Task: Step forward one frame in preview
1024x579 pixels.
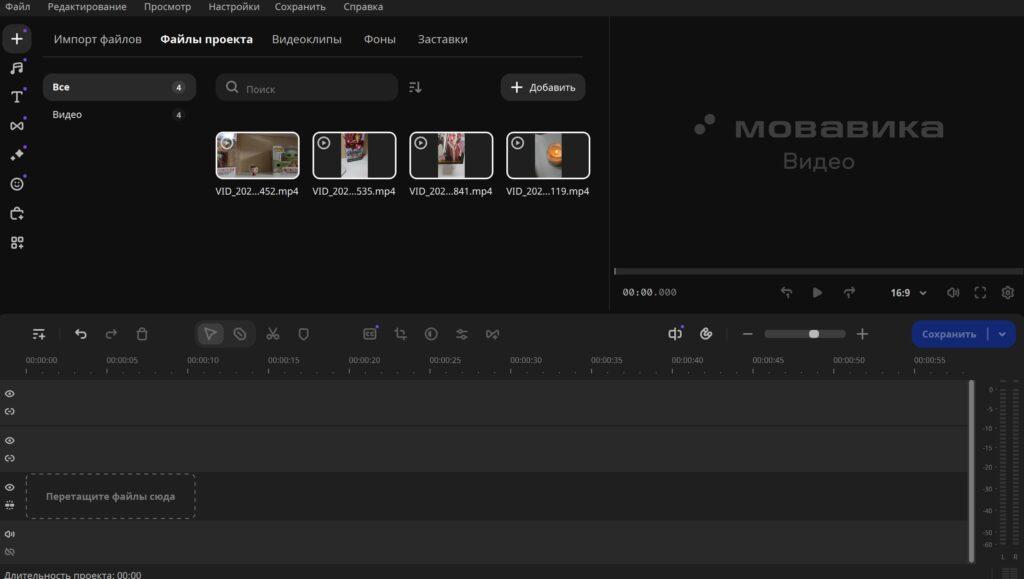Action: (849, 292)
